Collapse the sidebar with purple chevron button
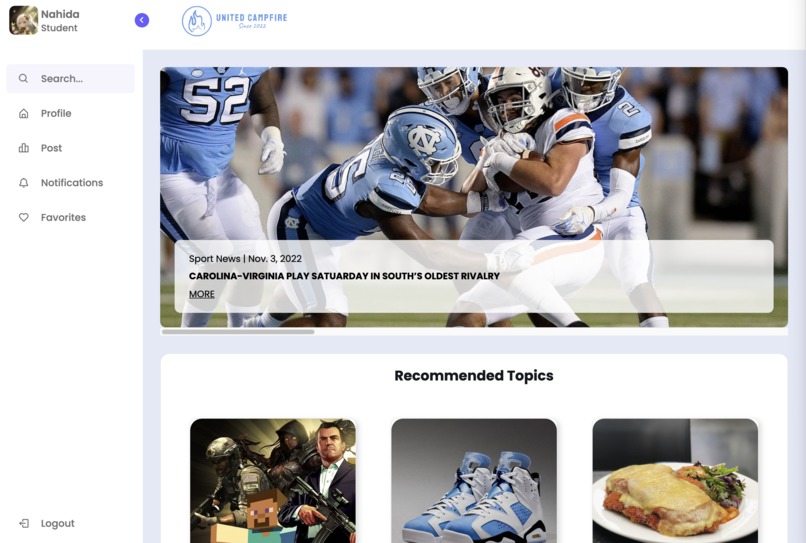806x543 pixels. pyautogui.click(x=142, y=20)
